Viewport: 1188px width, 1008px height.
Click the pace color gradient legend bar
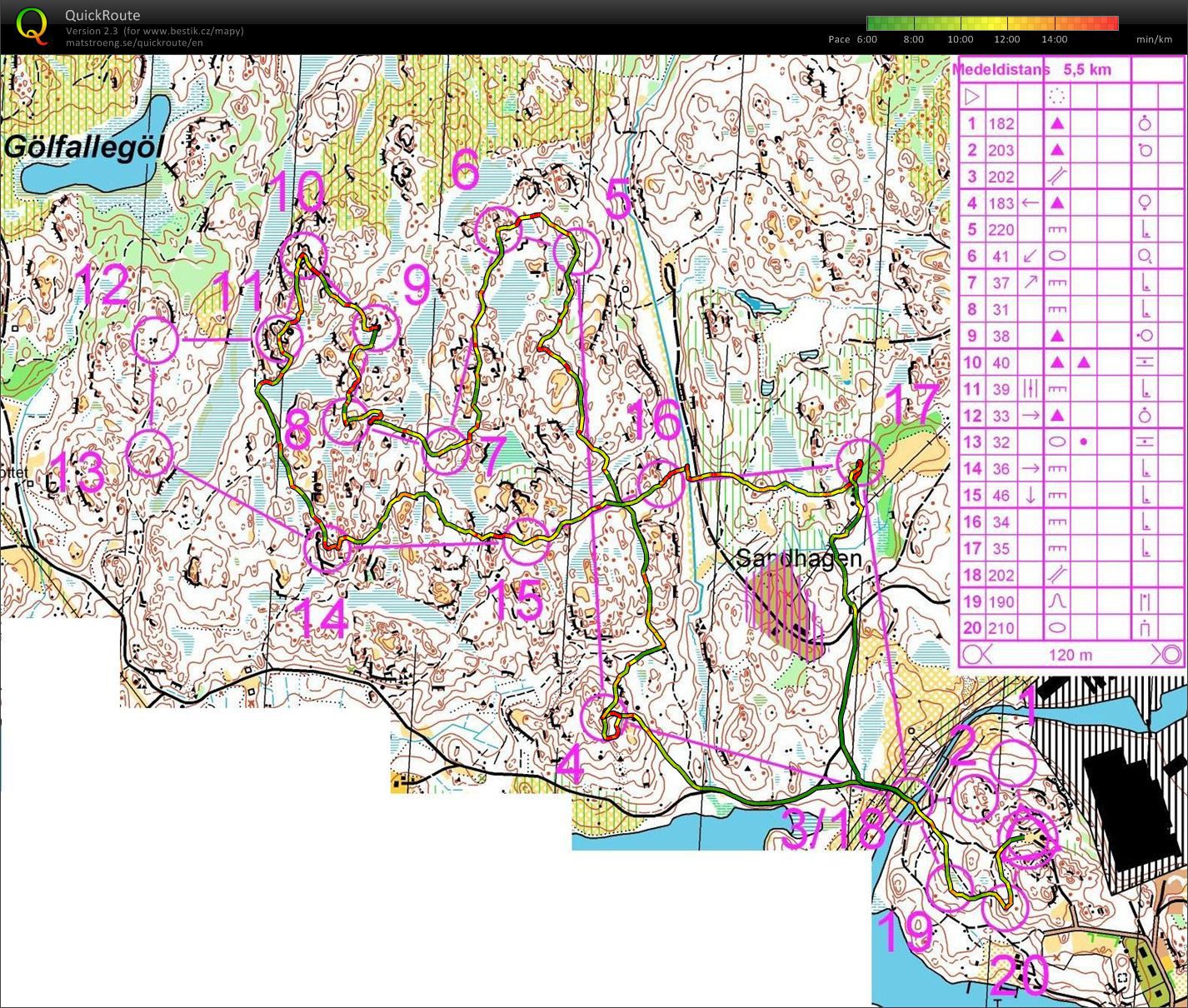992,23
